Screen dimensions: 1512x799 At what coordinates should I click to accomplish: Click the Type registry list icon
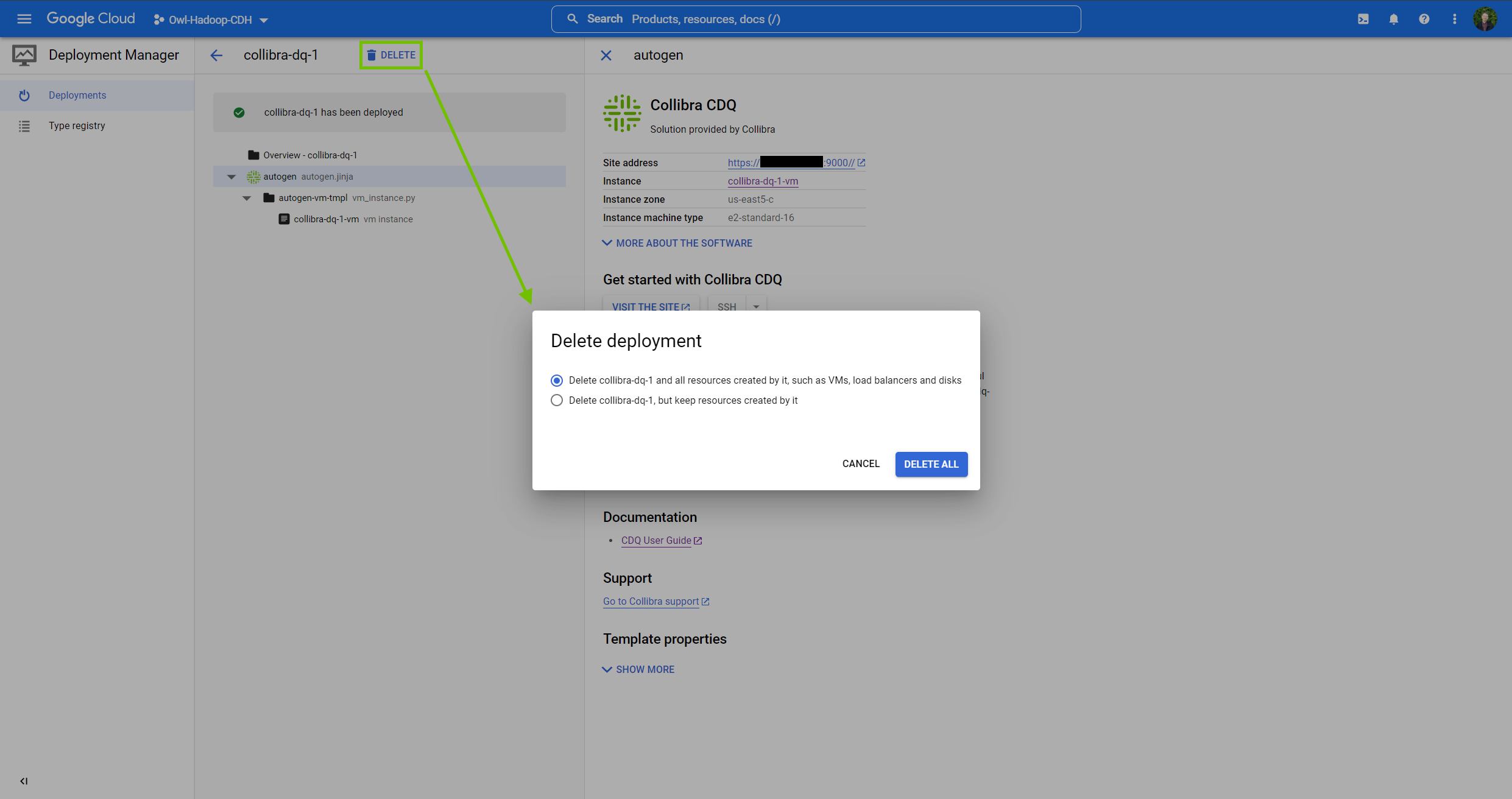click(24, 126)
